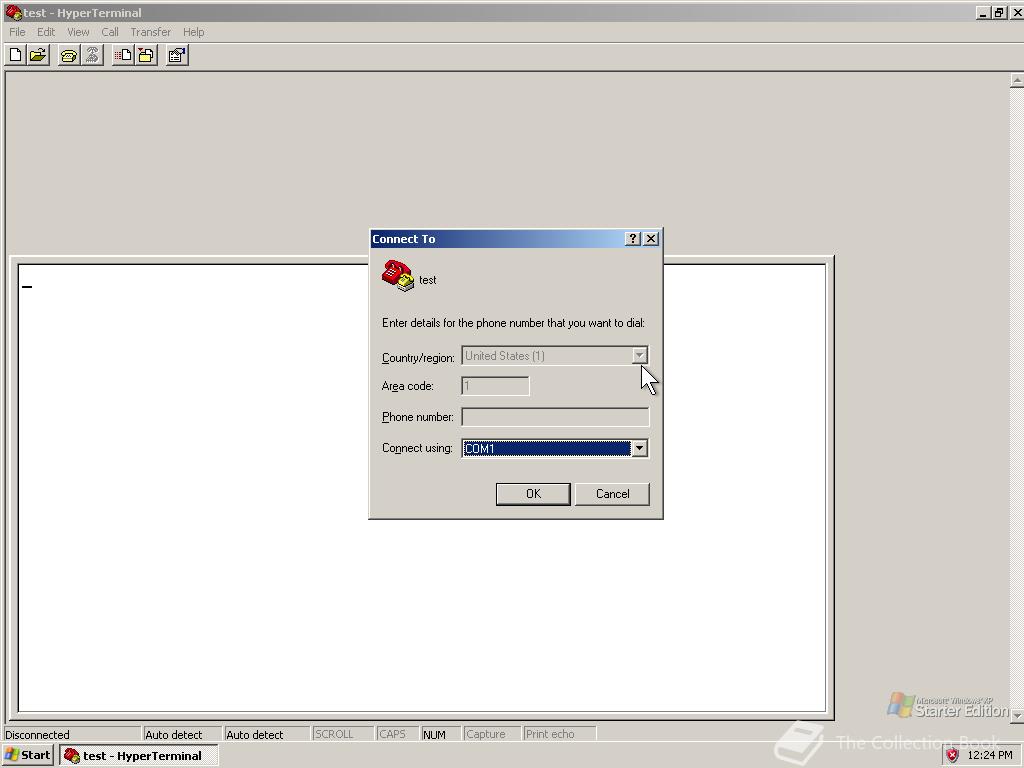Click the test - HyperTerminal taskbar button
1024x768 pixels.
[138, 756]
